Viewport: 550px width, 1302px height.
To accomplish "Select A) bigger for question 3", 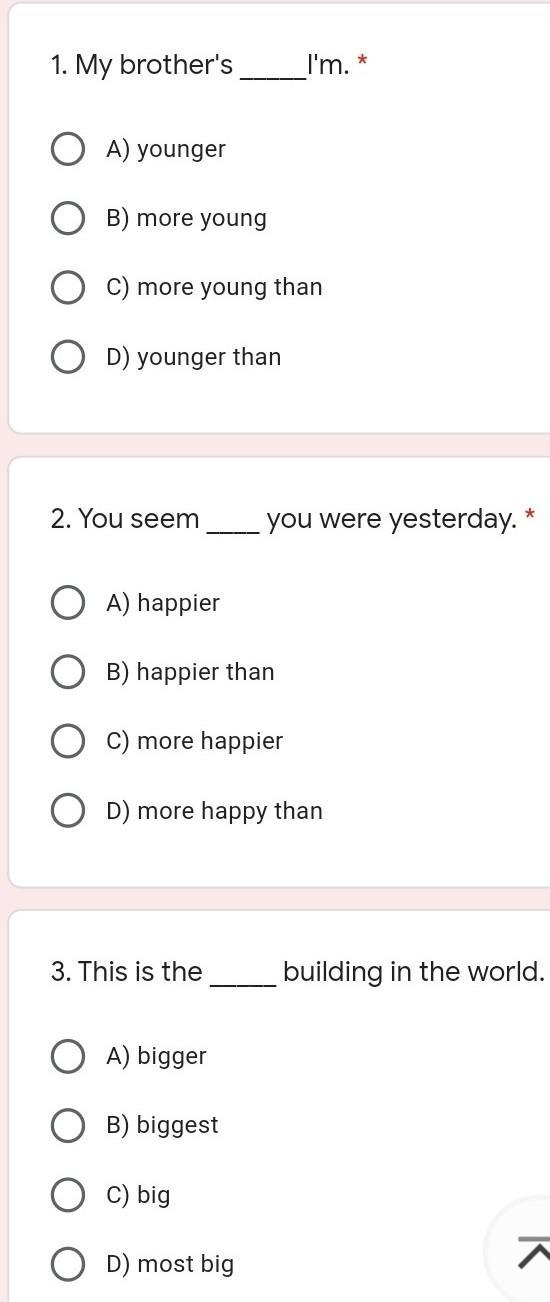I will tap(67, 1056).
